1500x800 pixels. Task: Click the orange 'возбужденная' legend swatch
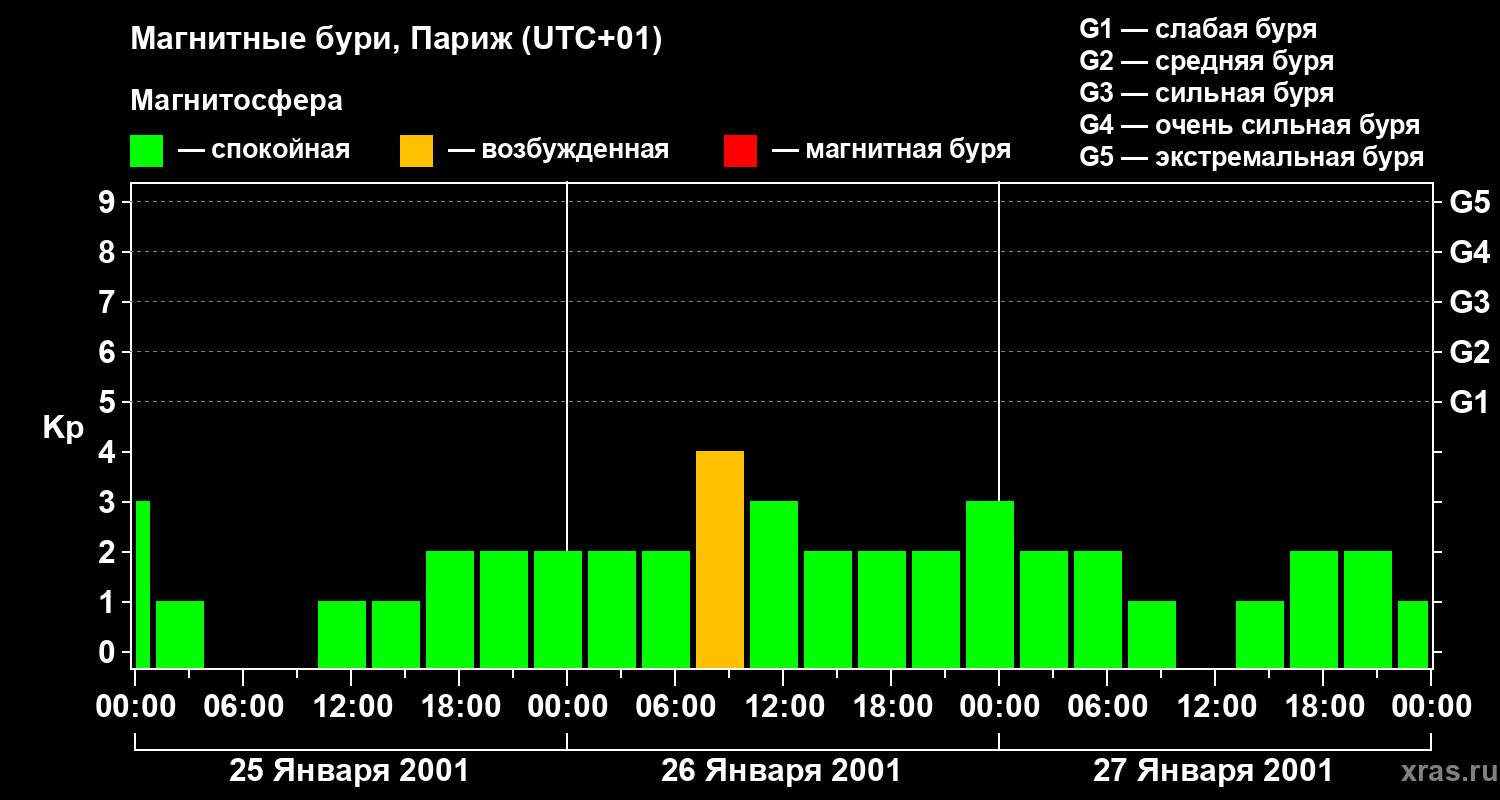(x=416, y=151)
